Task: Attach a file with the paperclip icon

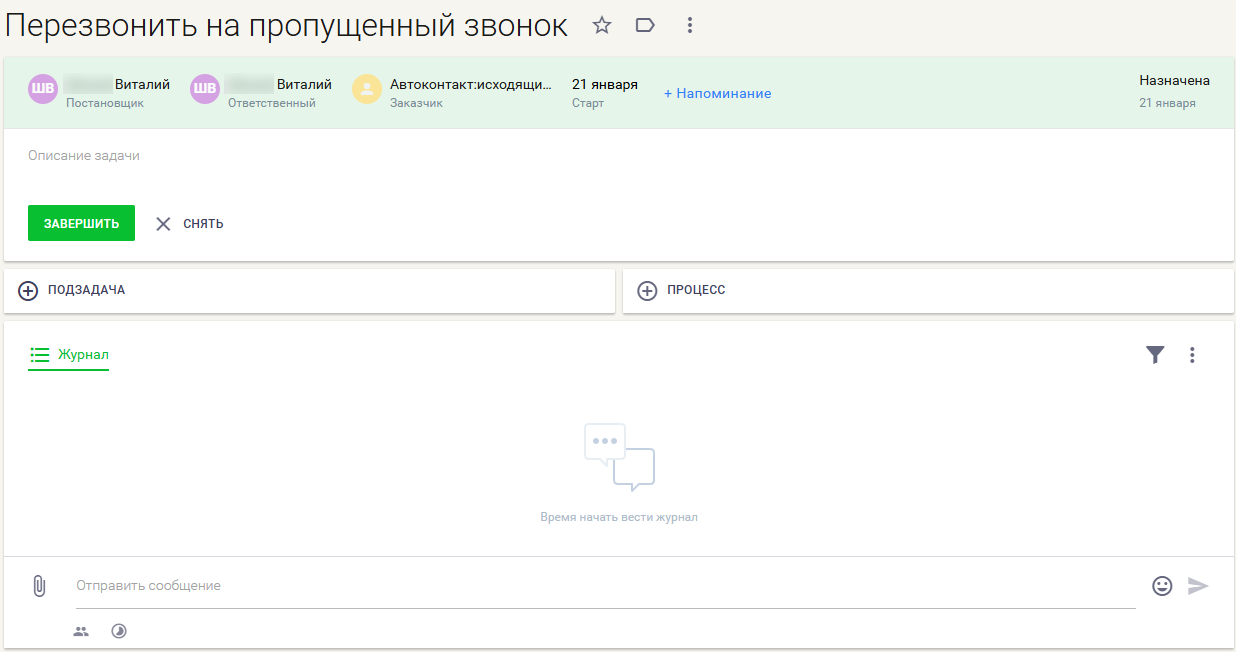Action: tap(40, 586)
